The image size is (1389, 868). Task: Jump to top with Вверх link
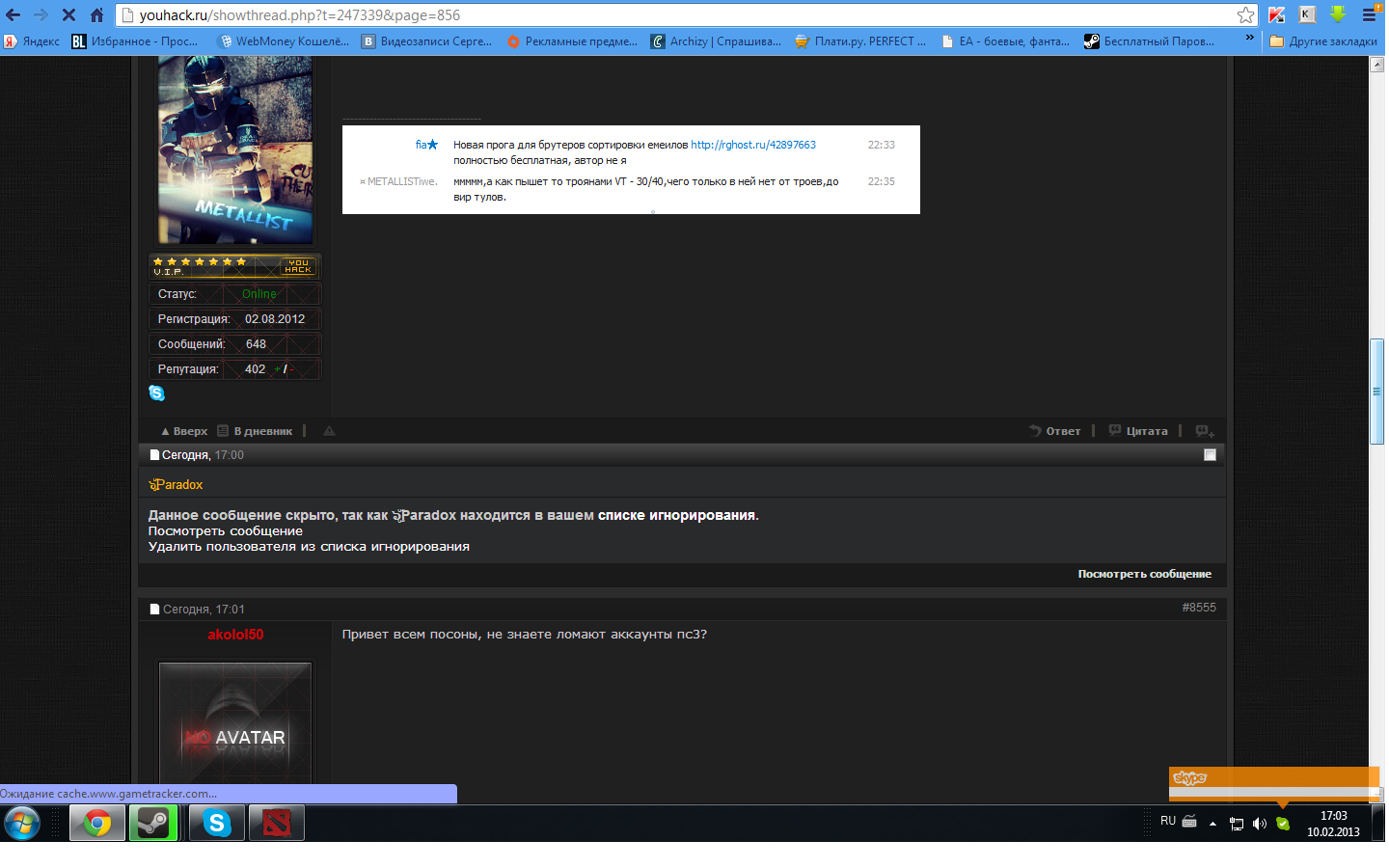184,431
